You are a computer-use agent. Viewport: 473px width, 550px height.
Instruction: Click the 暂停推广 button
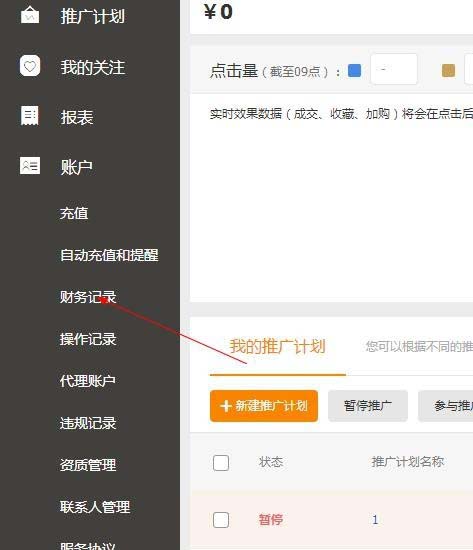(368, 406)
